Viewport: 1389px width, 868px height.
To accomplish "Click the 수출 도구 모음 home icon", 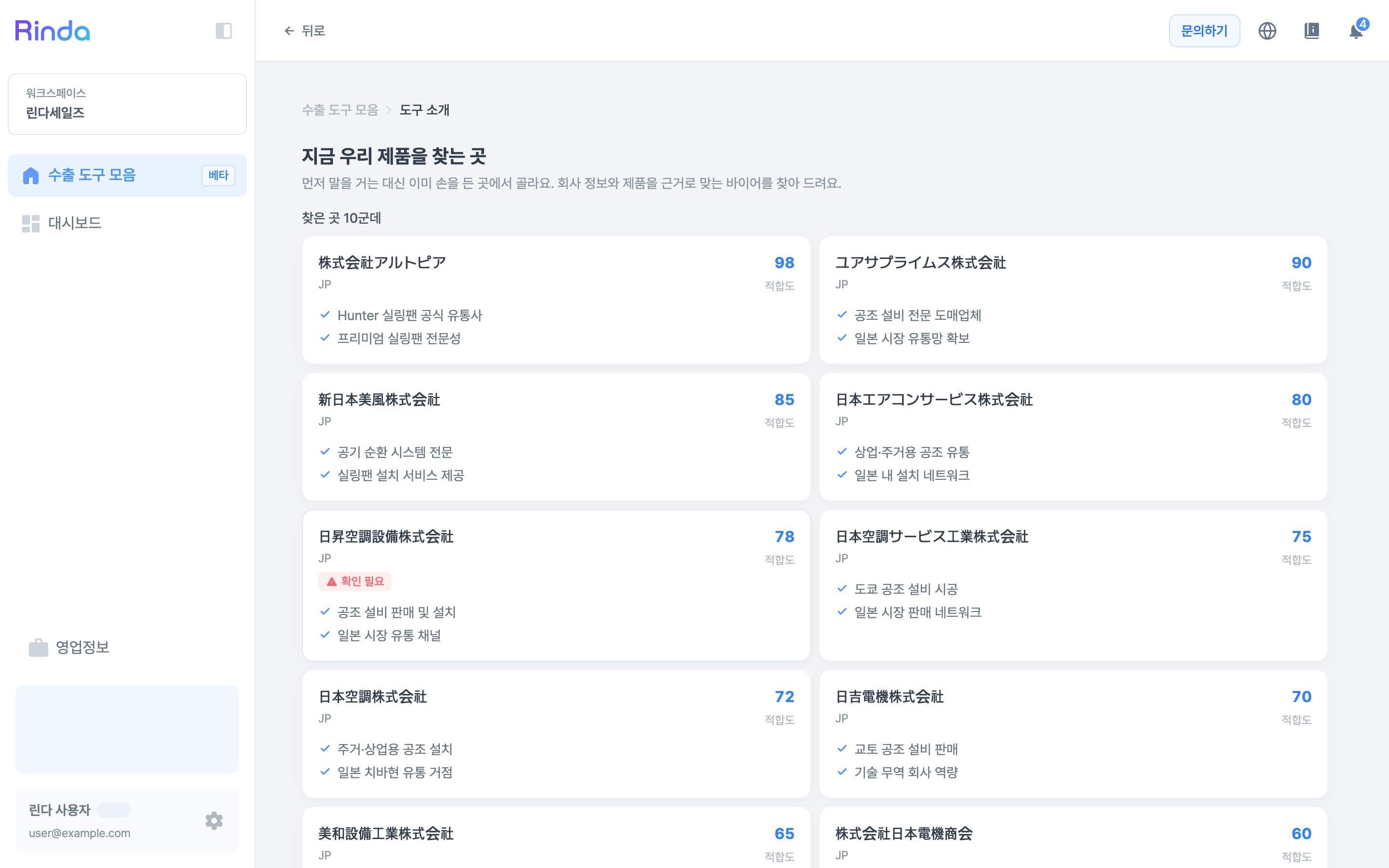I will pos(30,176).
